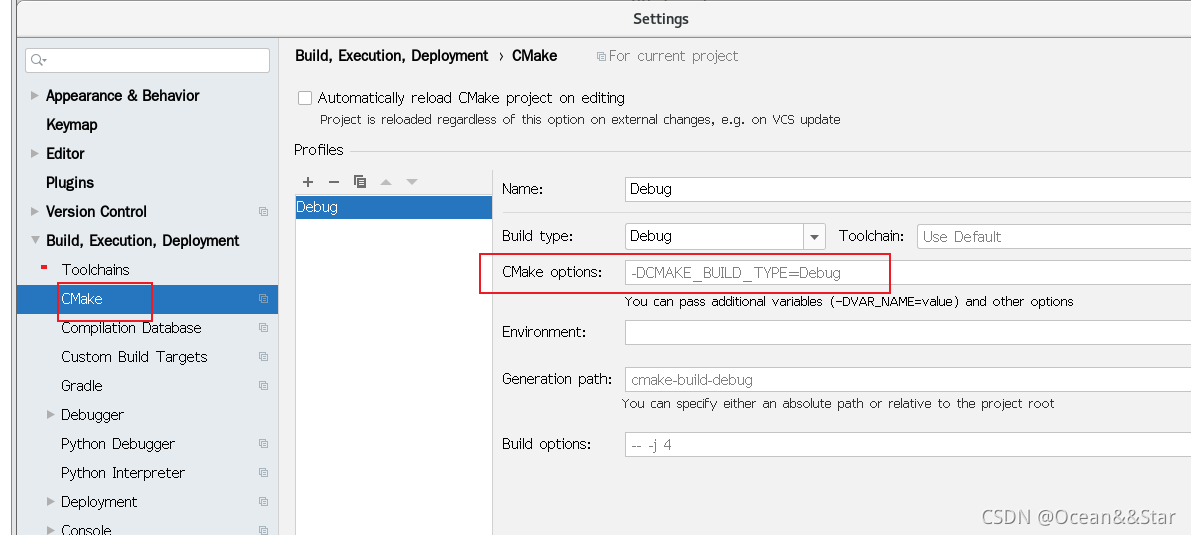This screenshot has height=535, width=1191.
Task: Expand the Version Control section
Action: [x=34, y=211]
